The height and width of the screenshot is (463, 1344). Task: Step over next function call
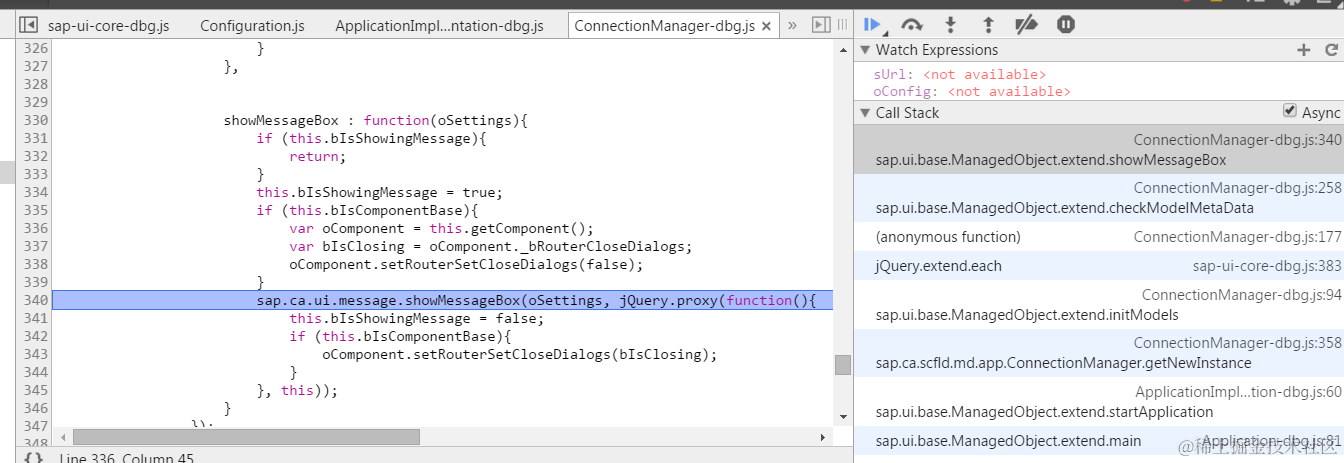tap(911, 24)
